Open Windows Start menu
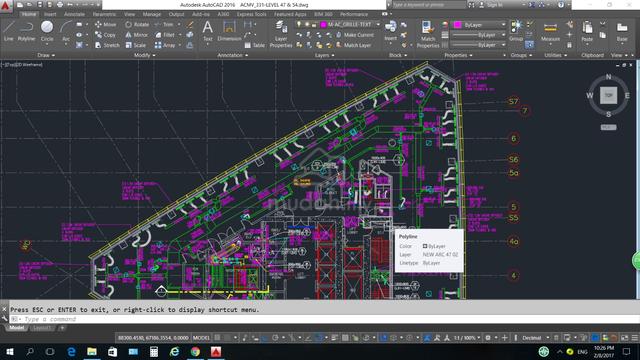 pos(9,351)
